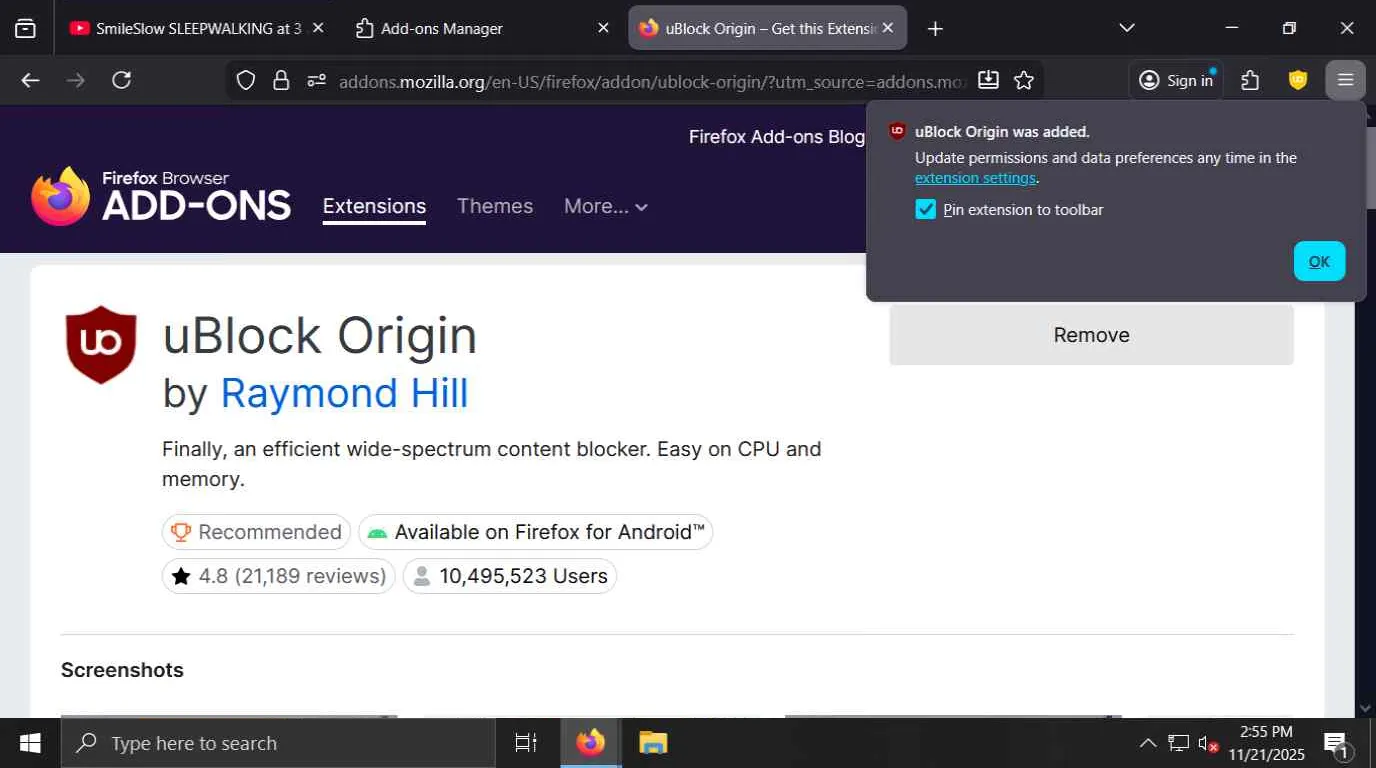Click the 10,495,523 Users count
Screen dimensions: 1376x768
(510, 576)
